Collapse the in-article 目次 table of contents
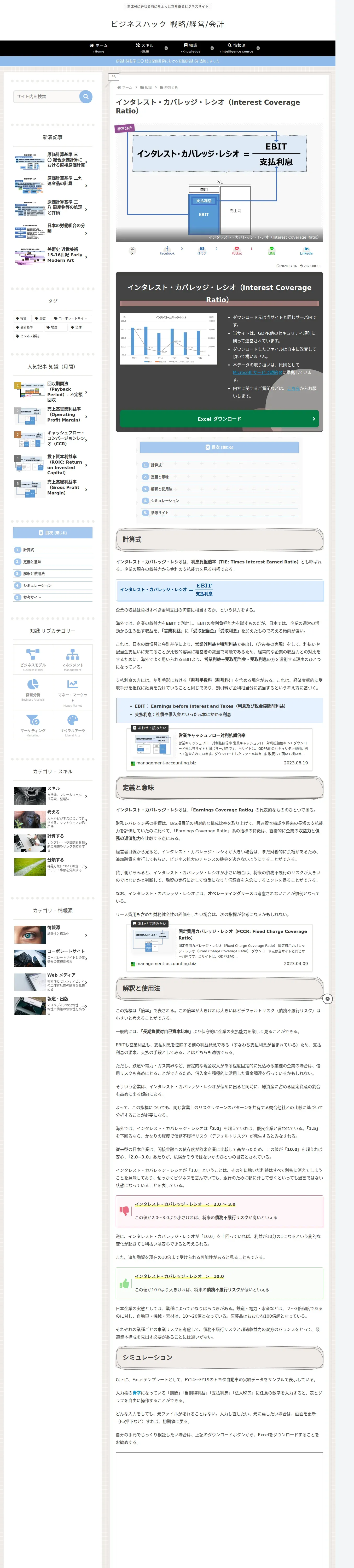354x1568 pixels. point(219,447)
